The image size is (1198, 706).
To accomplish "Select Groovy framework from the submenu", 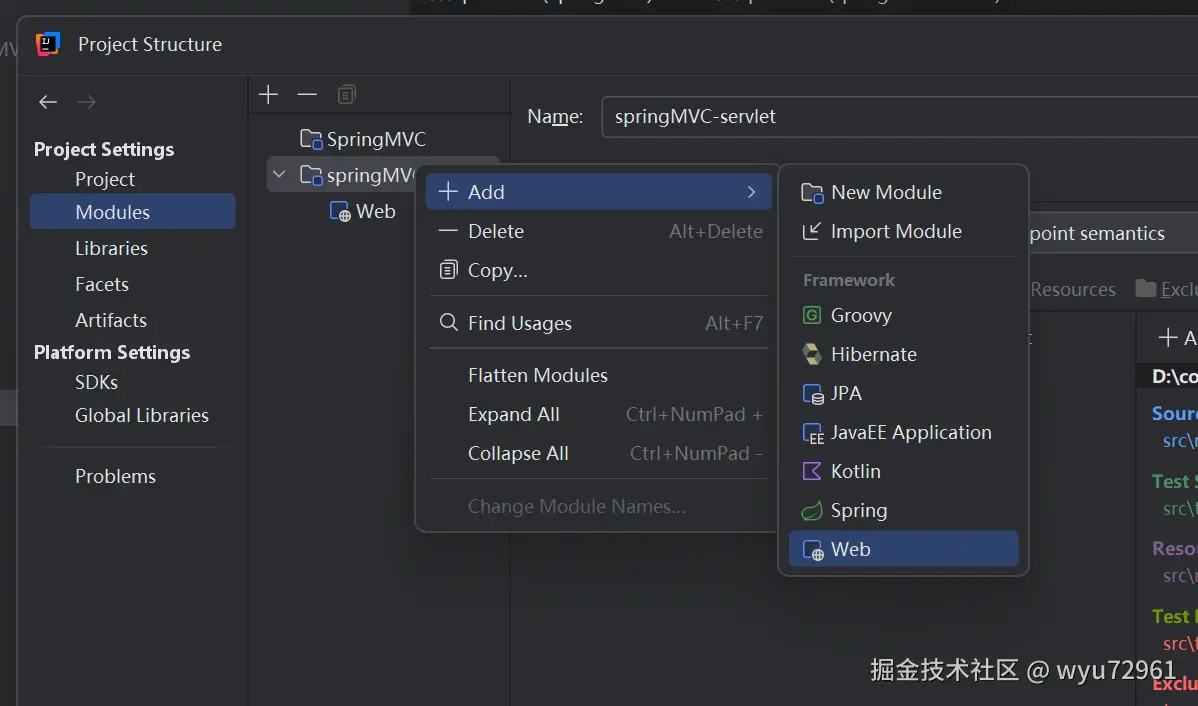I will coord(860,316).
